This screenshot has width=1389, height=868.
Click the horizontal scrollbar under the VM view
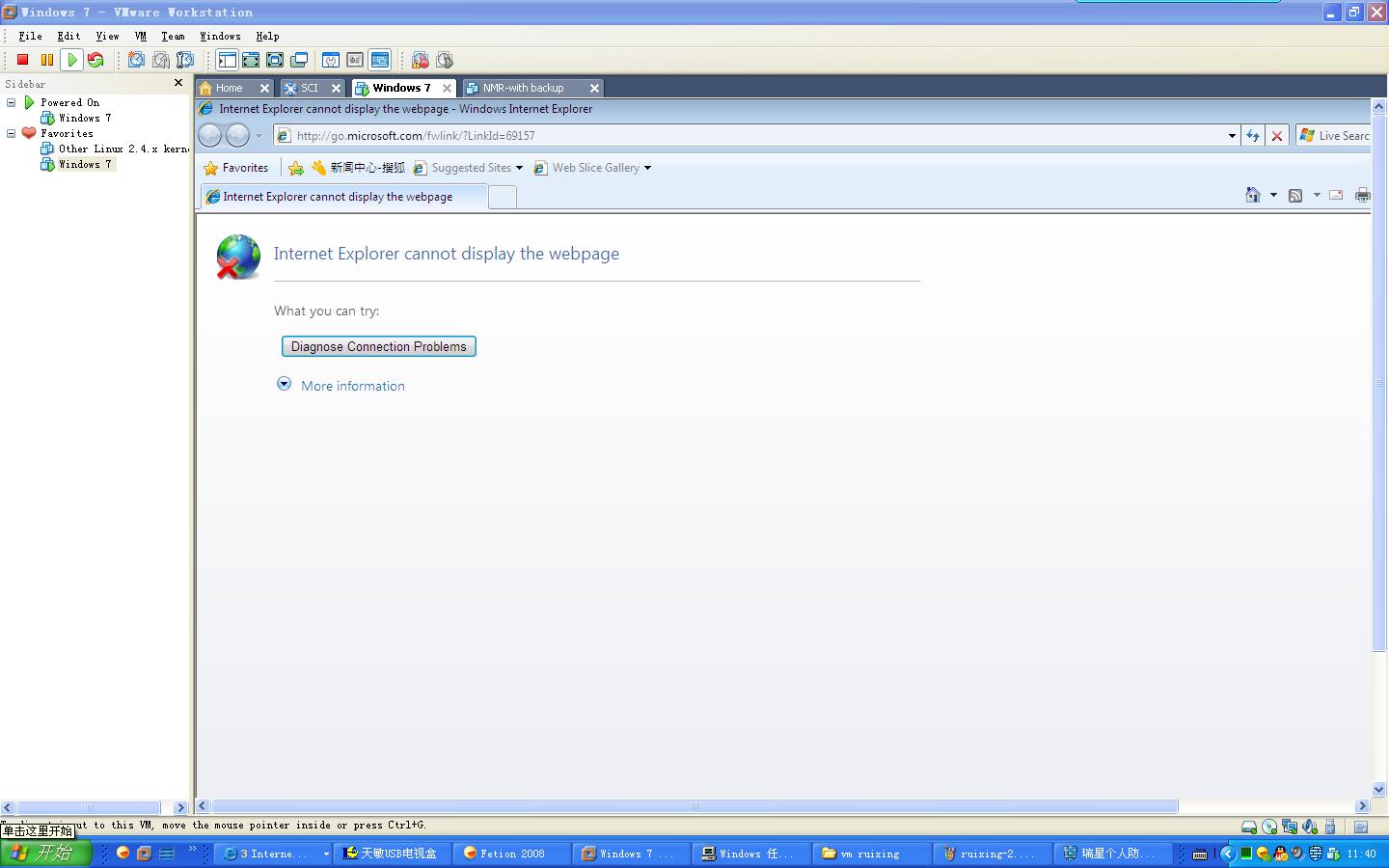click(x=694, y=806)
